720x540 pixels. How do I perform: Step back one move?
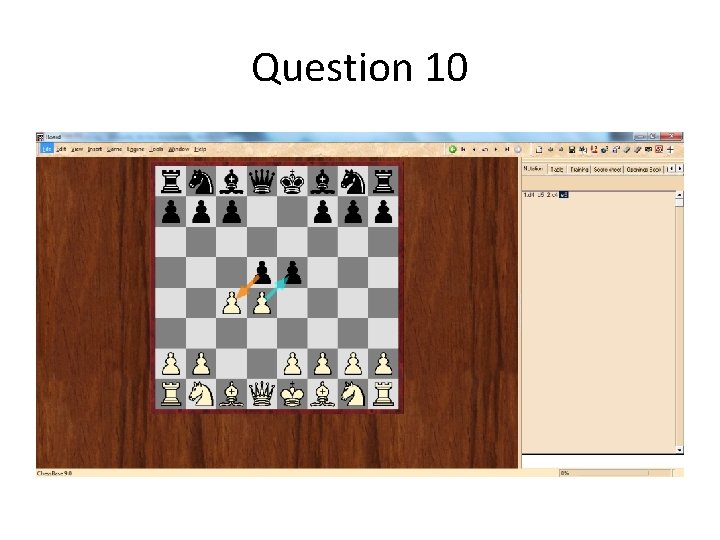click(x=474, y=149)
